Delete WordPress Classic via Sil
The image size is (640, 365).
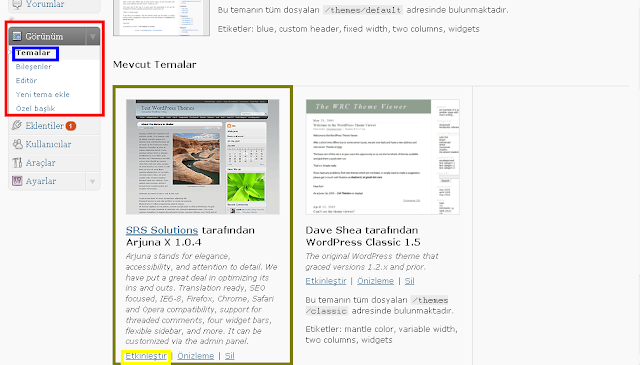tap(409, 281)
